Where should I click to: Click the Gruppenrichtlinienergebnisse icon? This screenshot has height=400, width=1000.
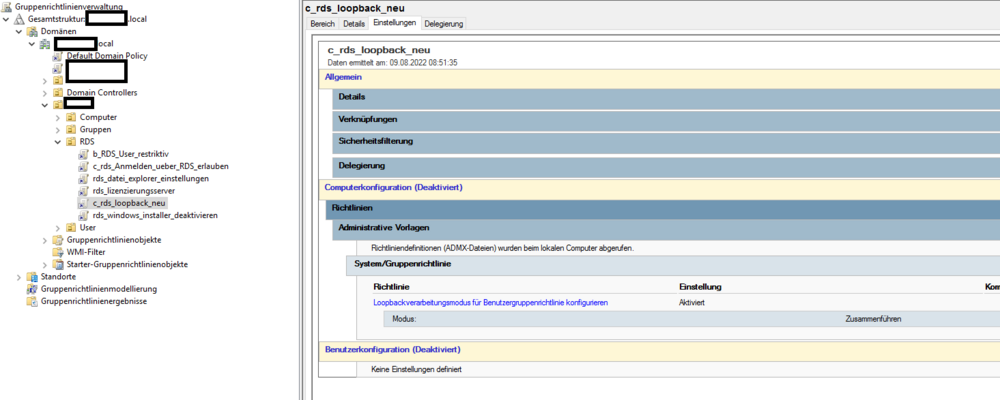[x=32, y=301]
